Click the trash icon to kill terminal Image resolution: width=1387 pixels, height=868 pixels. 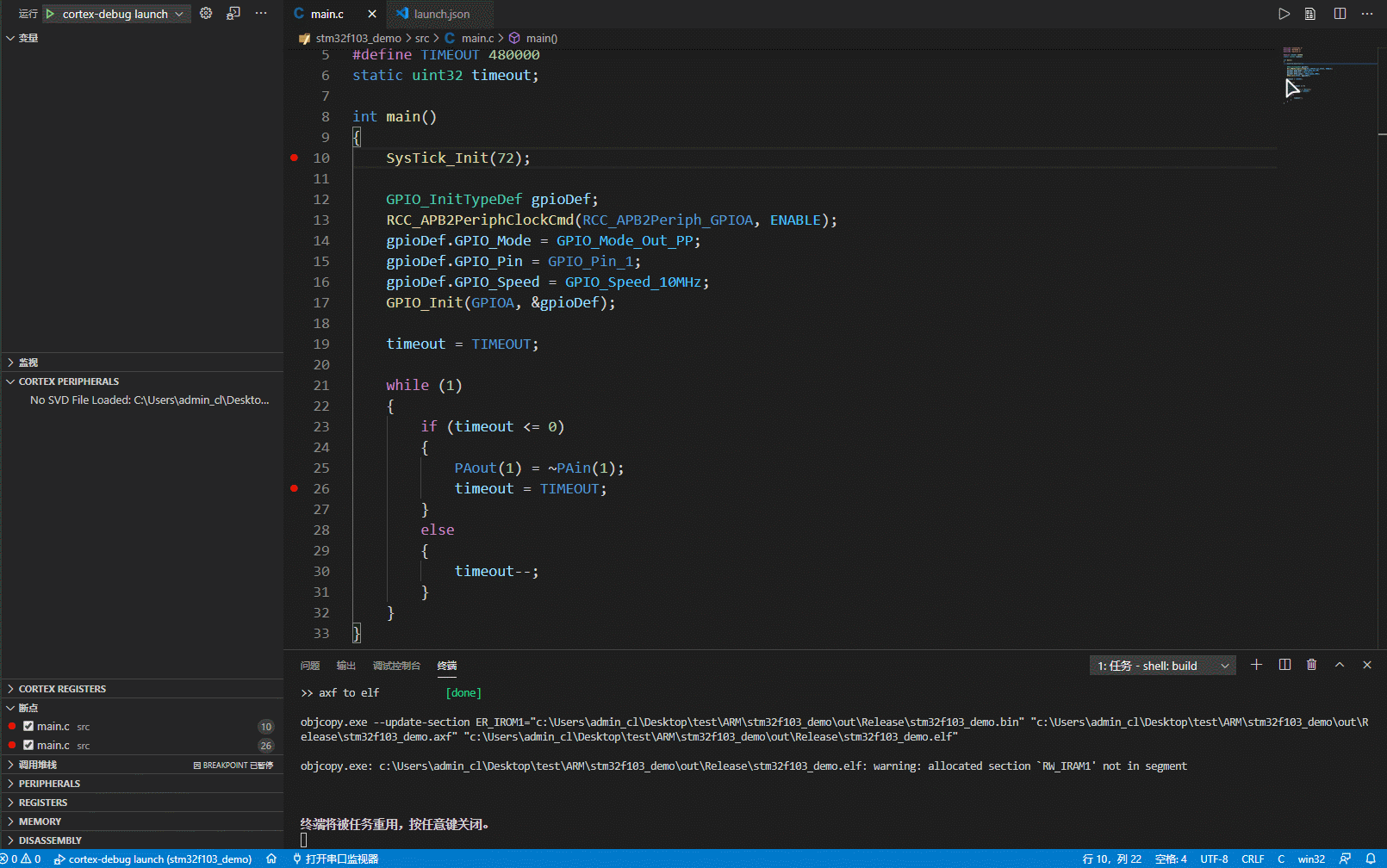tap(1312, 665)
